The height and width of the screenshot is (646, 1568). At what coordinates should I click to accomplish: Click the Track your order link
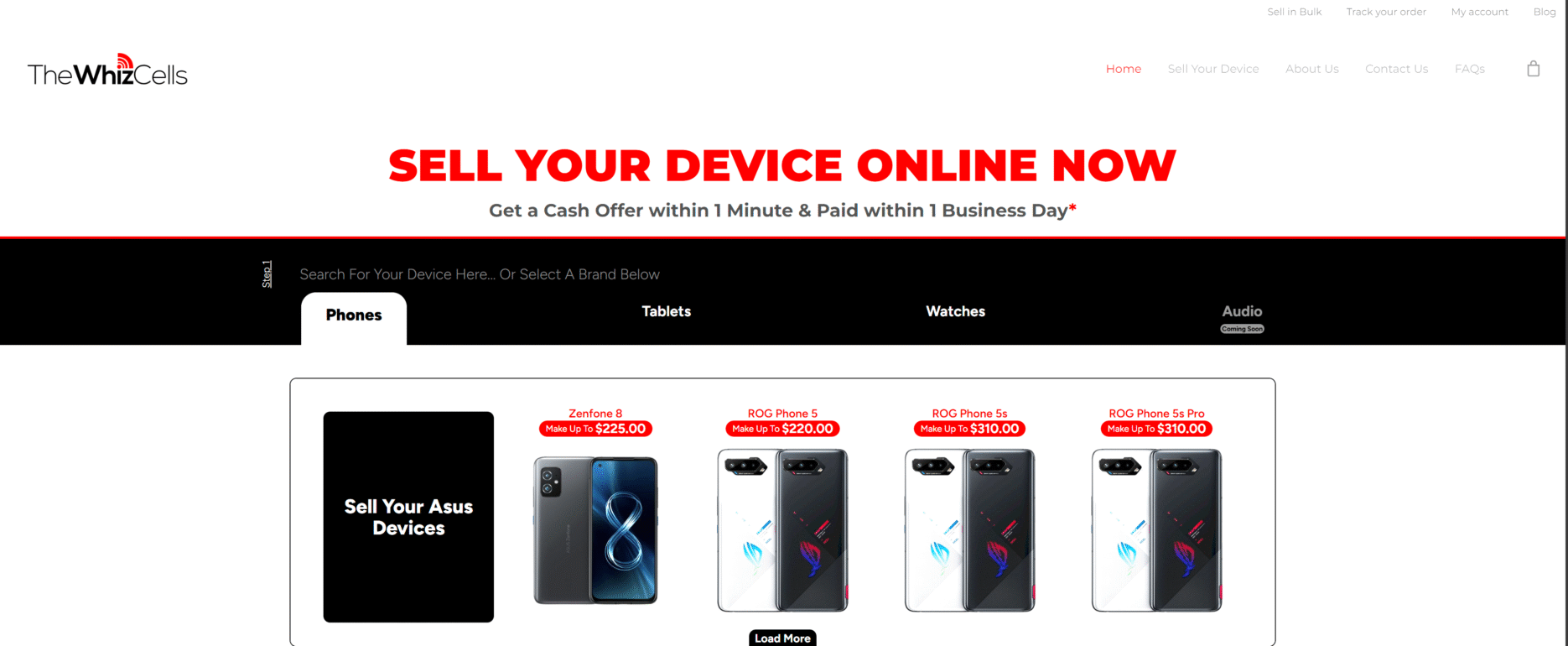1386,12
